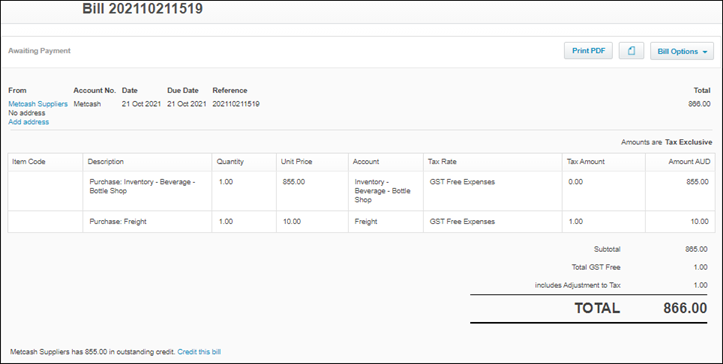
Task: Click the Bill 202110211519 heading
Action: (x=142, y=8)
